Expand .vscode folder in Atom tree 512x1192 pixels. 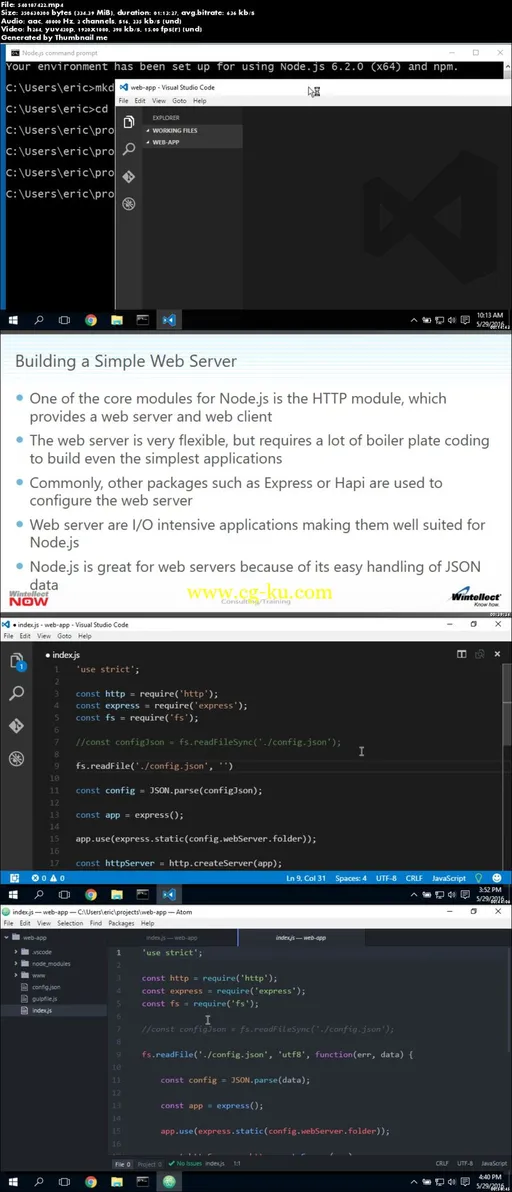click(x=42, y=952)
